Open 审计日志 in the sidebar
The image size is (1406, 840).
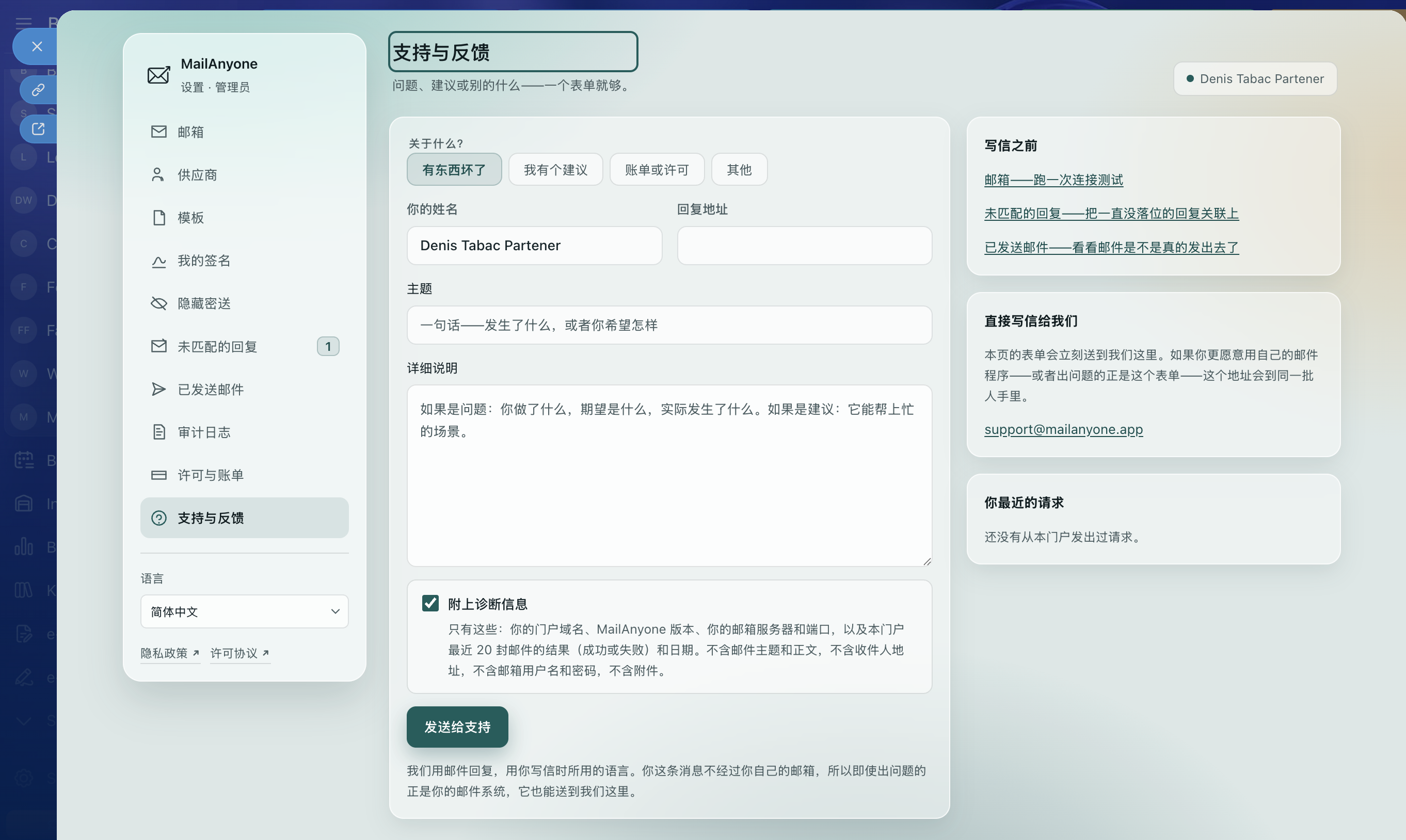(x=245, y=432)
